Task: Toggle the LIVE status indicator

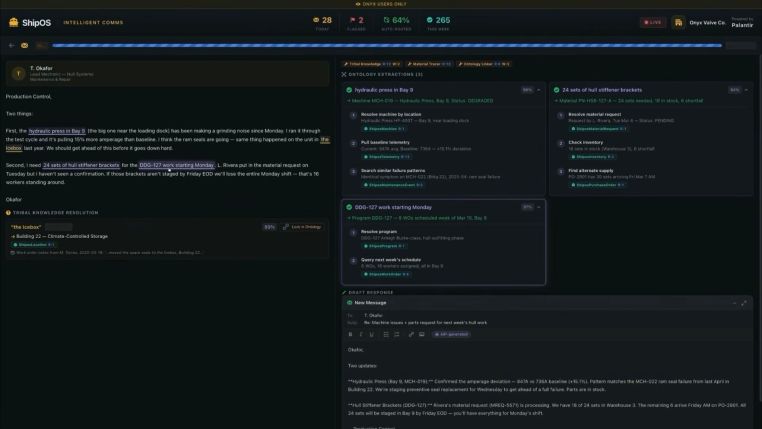Action: point(655,21)
